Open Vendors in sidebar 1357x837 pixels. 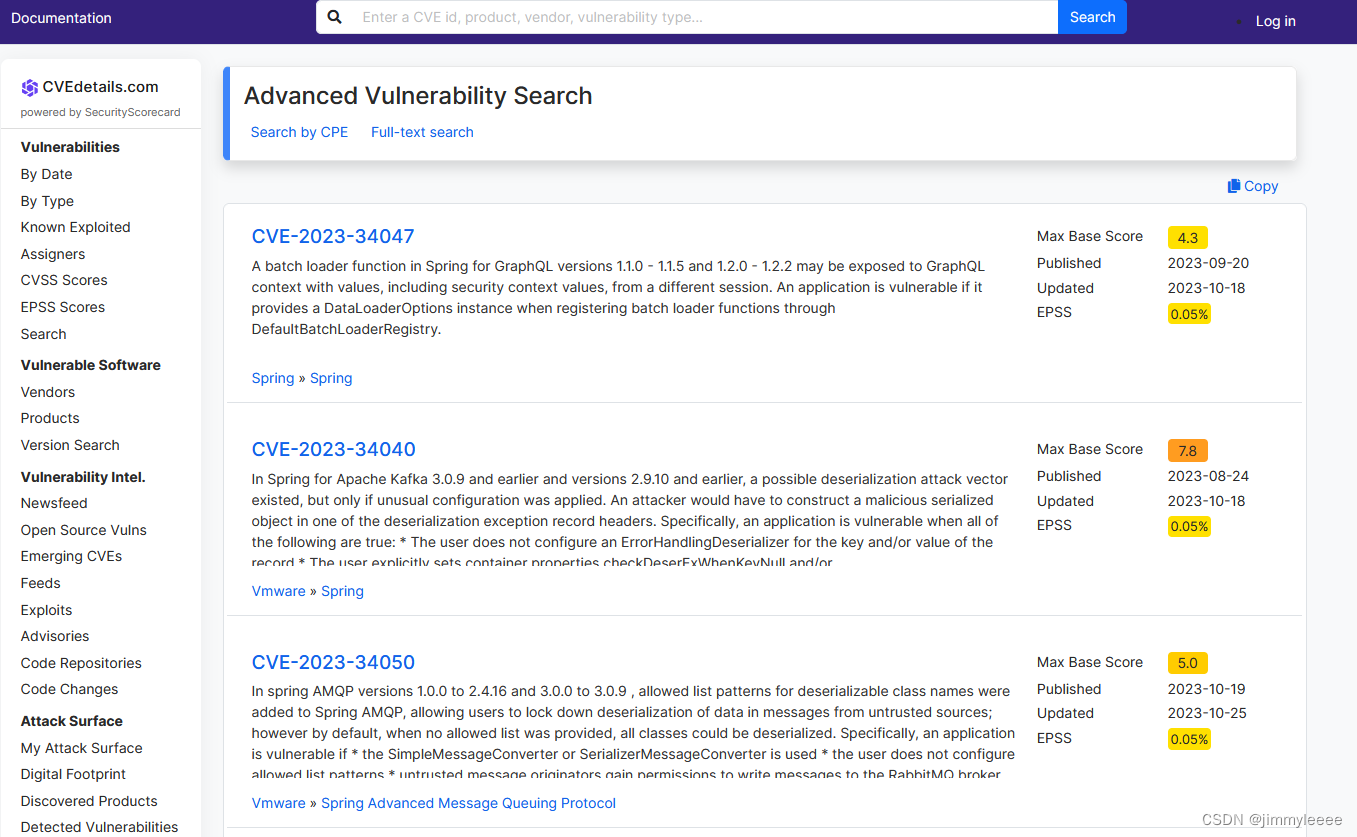tap(48, 392)
